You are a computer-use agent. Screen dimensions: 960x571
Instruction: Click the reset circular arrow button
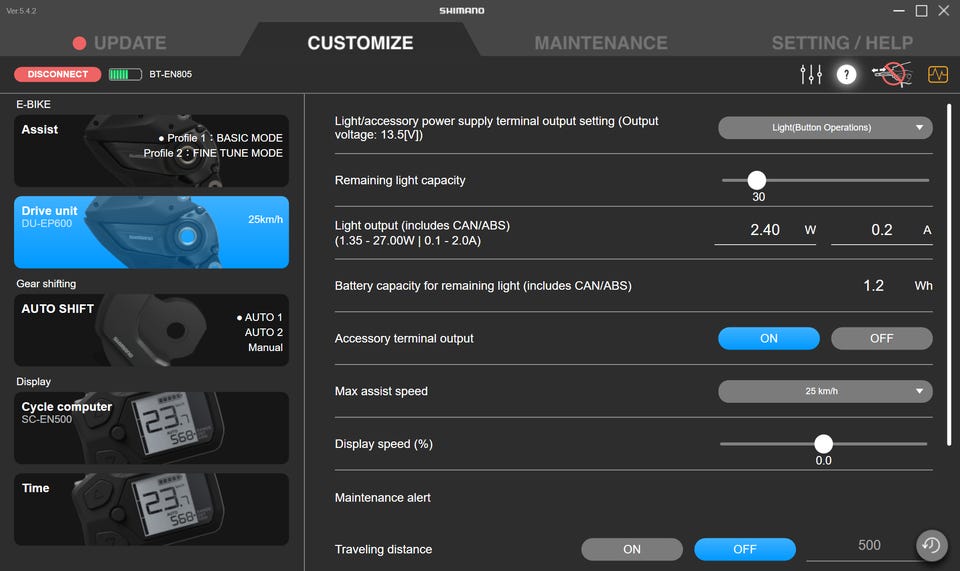931,545
